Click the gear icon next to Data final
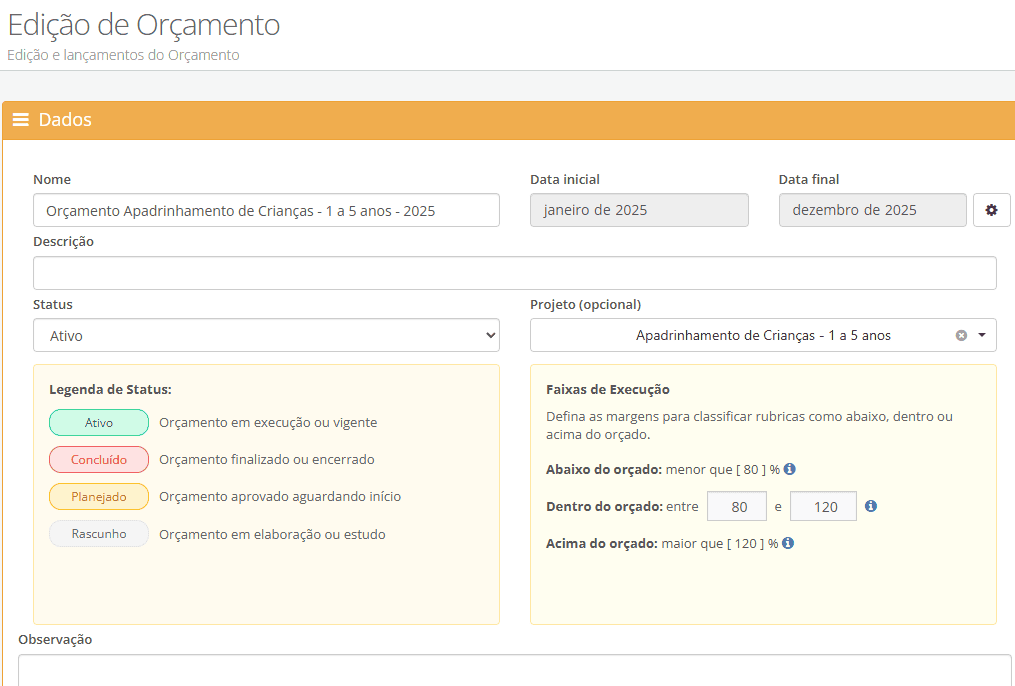The image size is (1015, 686). tap(991, 210)
